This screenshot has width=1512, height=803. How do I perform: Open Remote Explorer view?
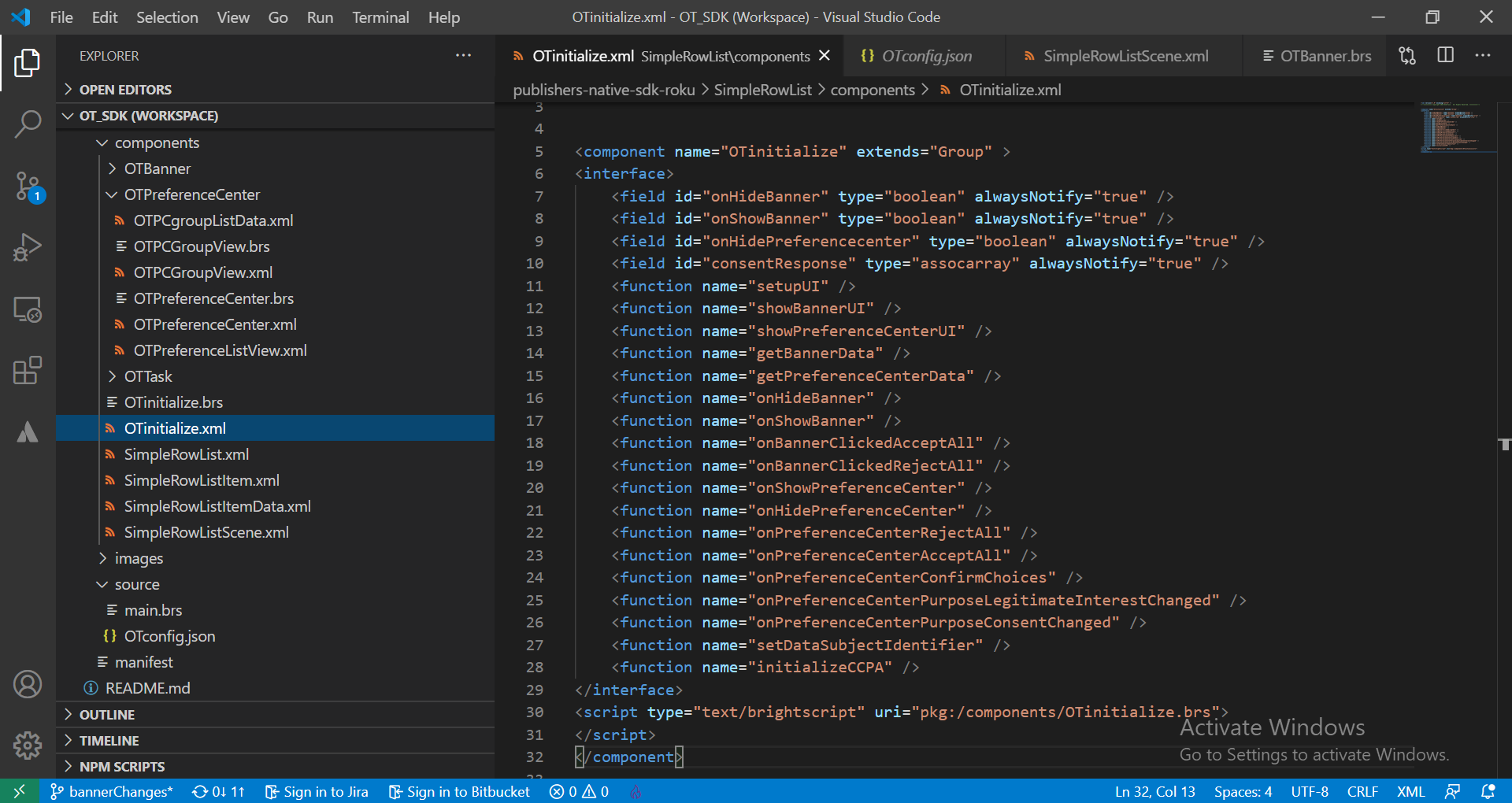[28, 309]
